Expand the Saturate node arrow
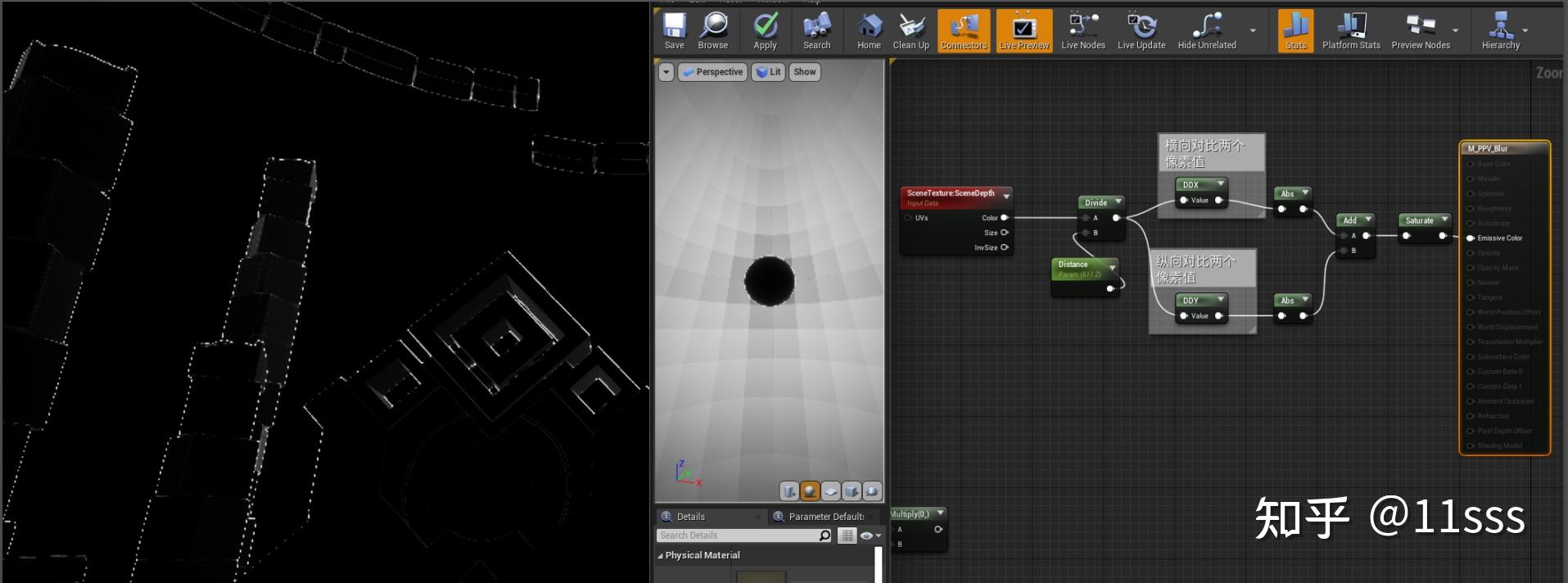 (x=1445, y=219)
